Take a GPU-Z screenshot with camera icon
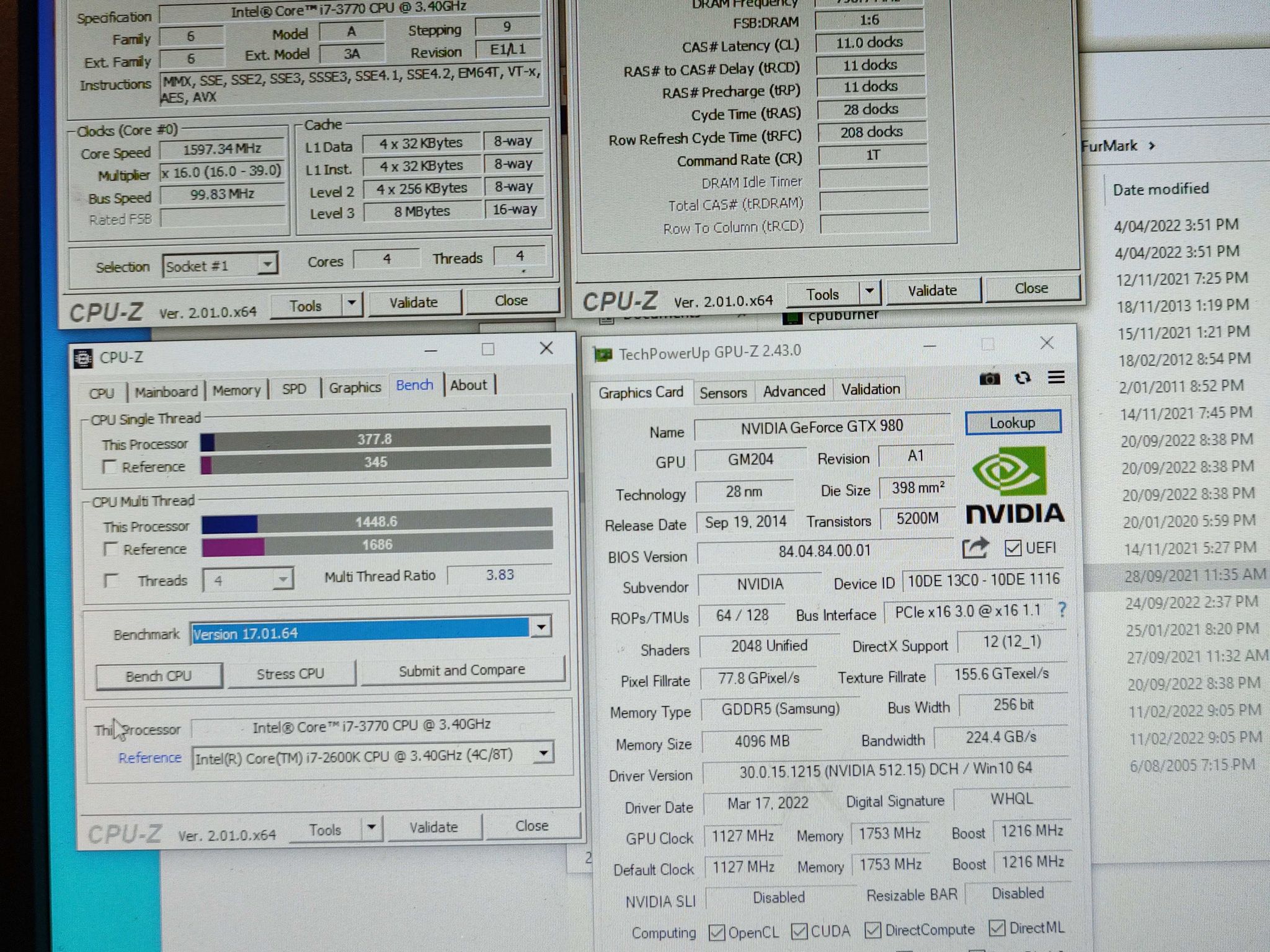 click(x=989, y=378)
